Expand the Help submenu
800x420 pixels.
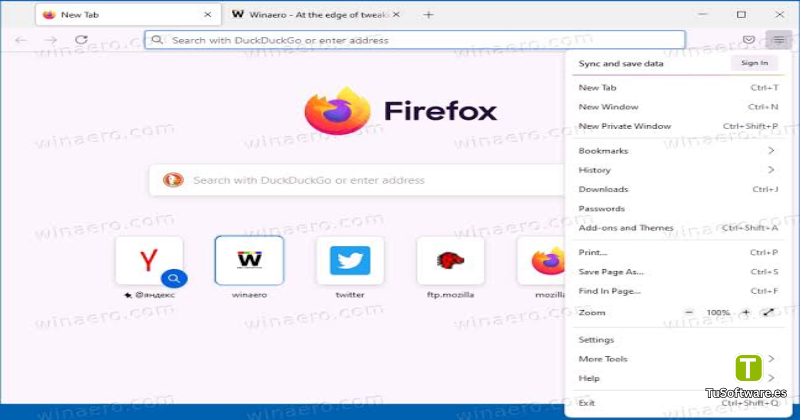(677, 378)
